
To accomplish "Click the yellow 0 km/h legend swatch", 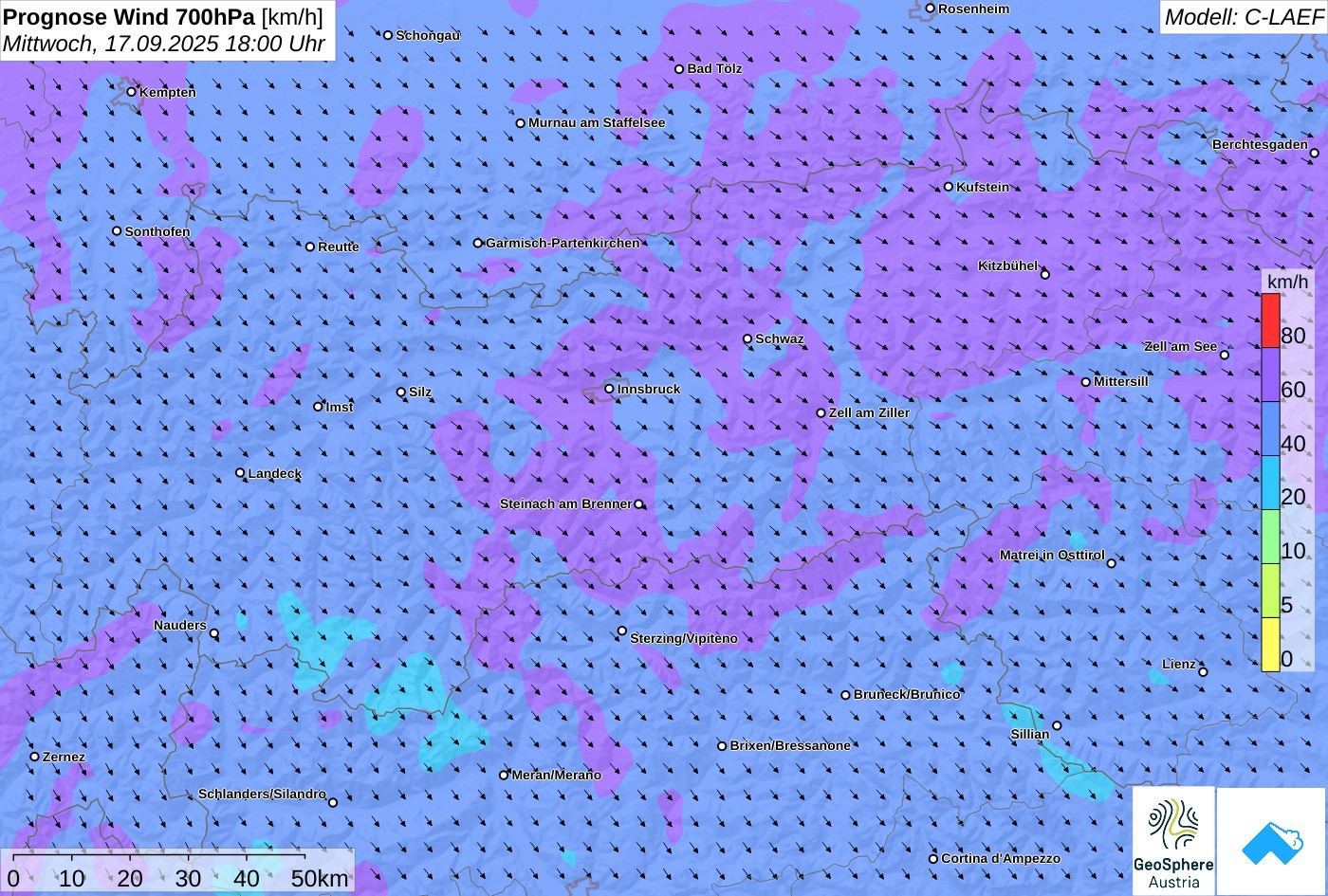I will pyautogui.click(x=1270, y=645).
